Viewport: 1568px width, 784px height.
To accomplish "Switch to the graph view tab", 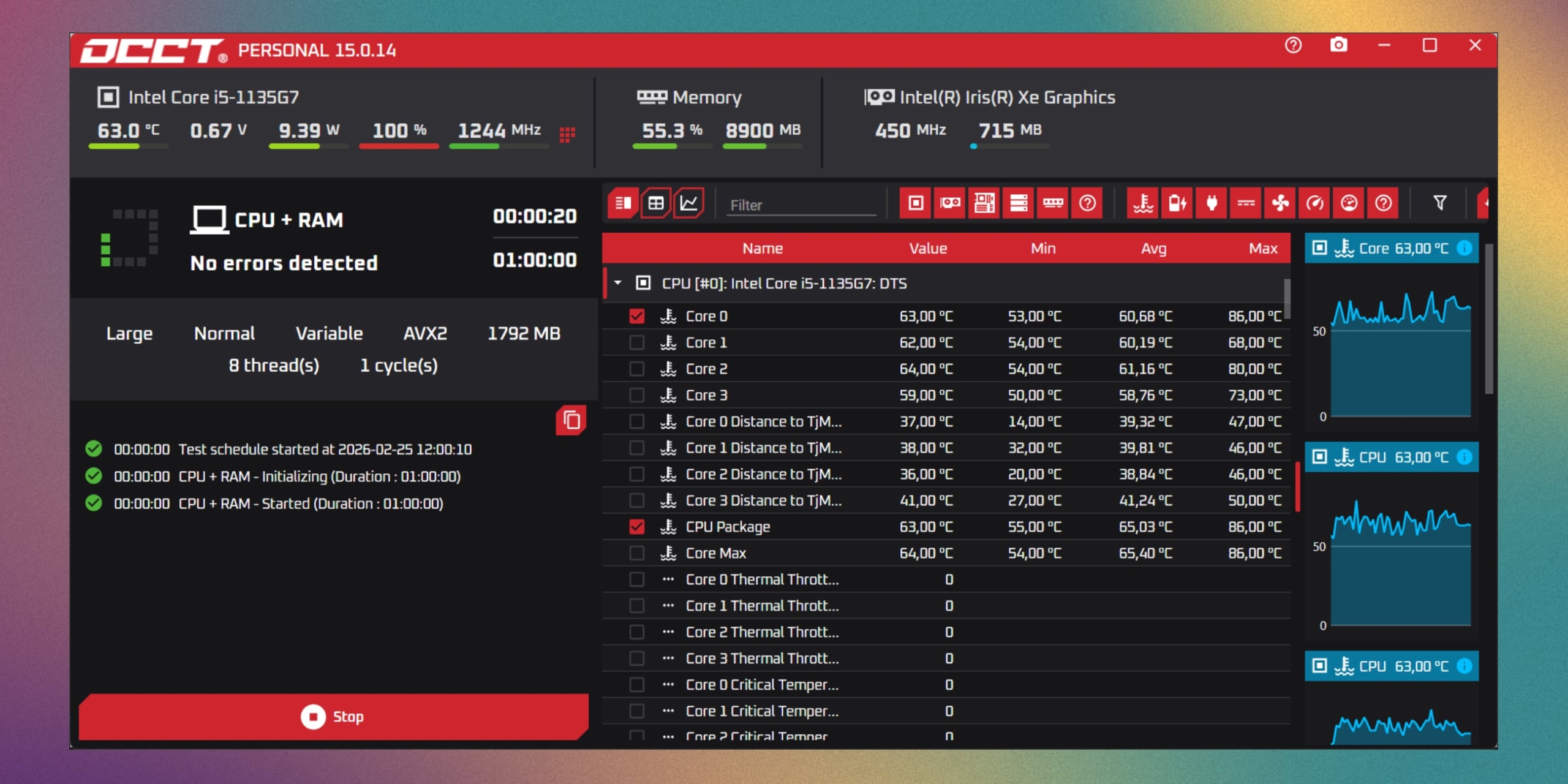I will pyautogui.click(x=689, y=203).
